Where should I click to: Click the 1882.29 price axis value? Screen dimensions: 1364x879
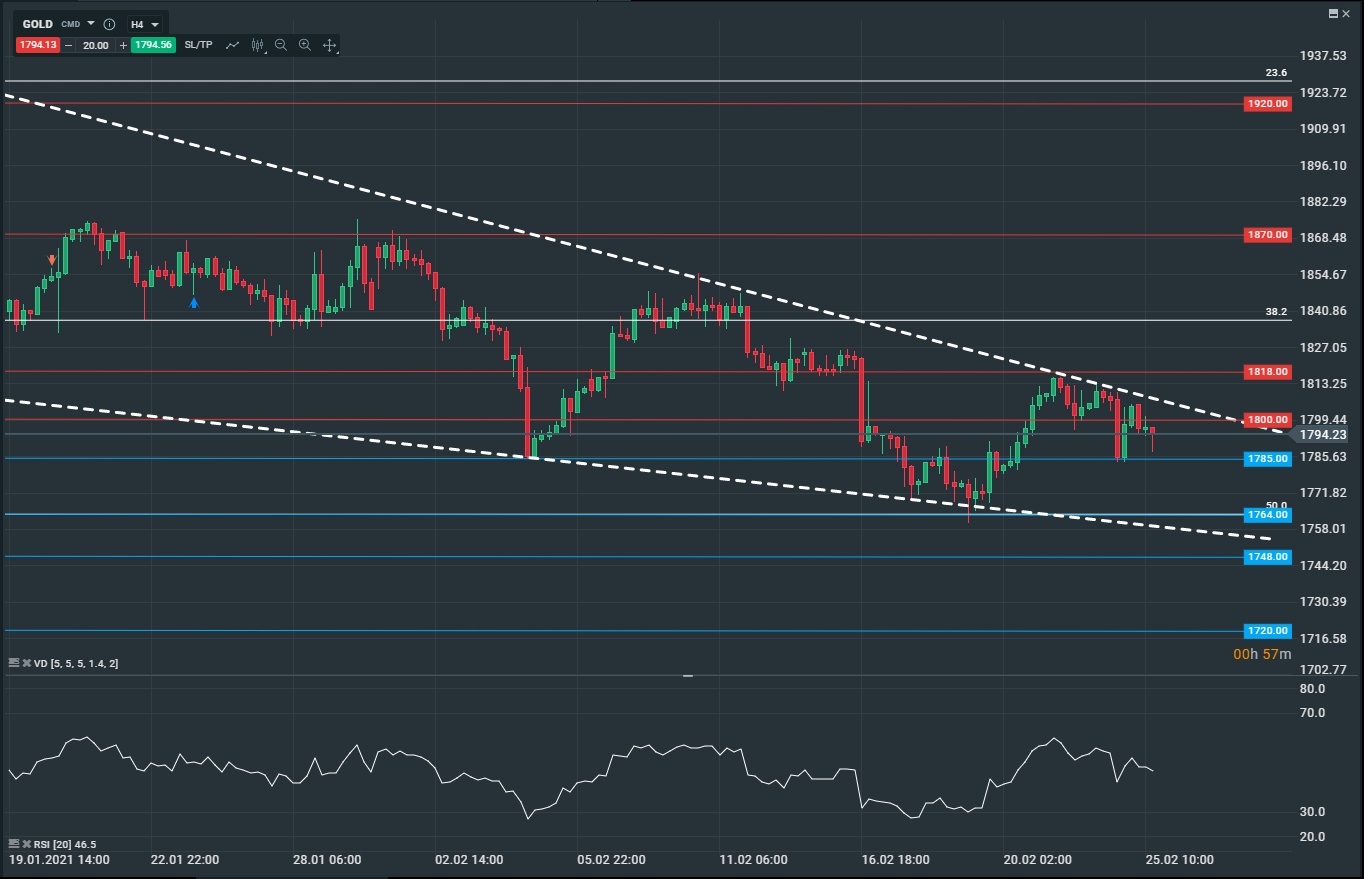pyautogui.click(x=1323, y=201)
